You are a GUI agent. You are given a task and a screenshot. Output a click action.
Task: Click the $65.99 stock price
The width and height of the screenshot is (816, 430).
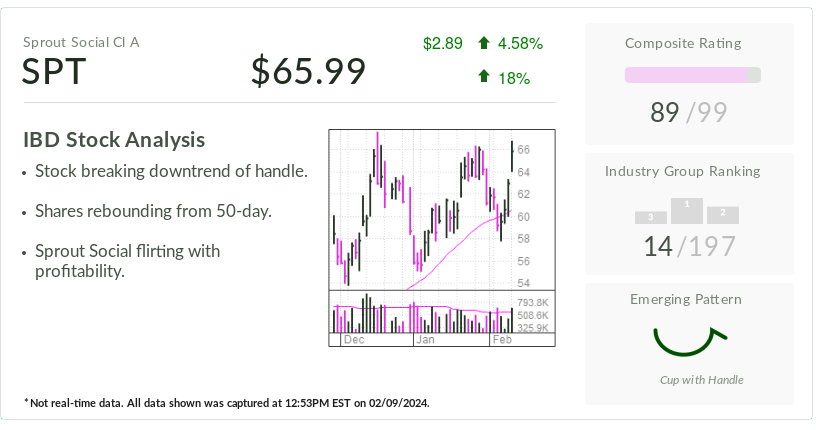308,72
